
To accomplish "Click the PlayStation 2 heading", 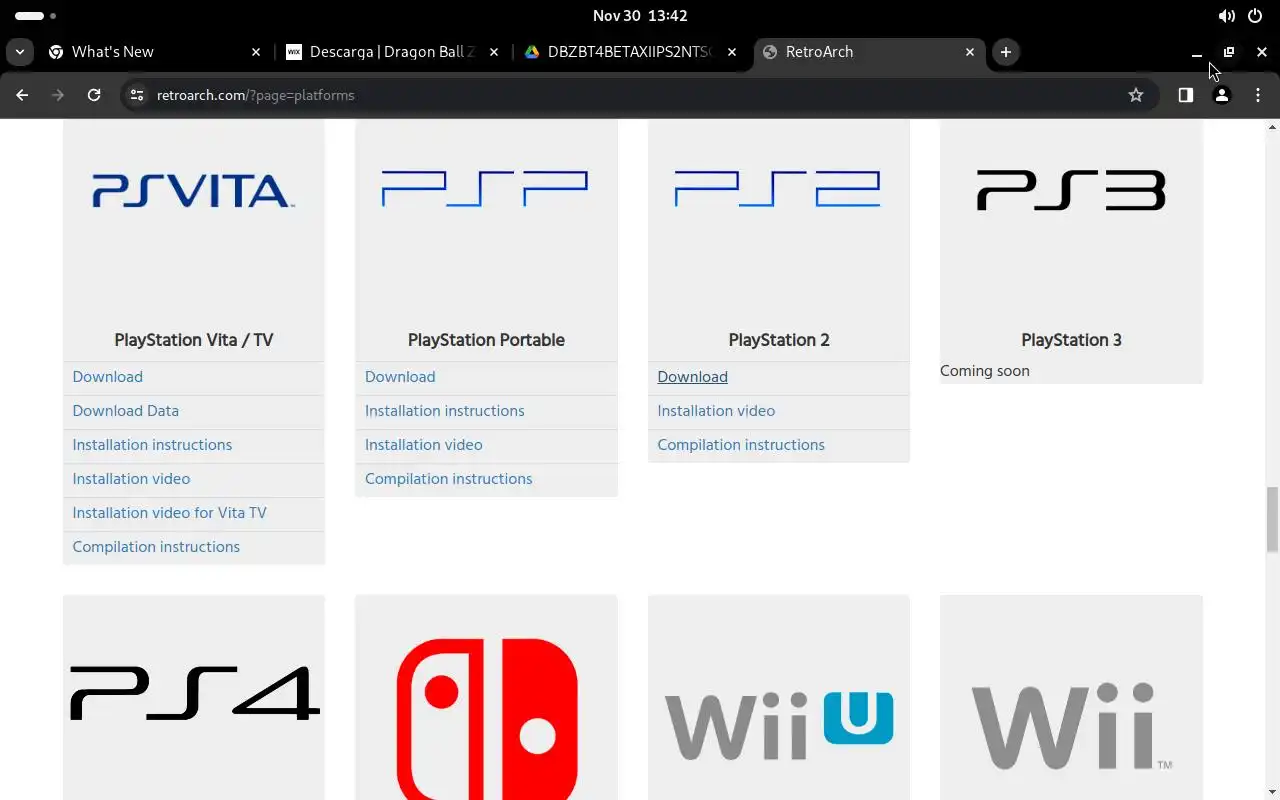I will (x=779, y=340).
